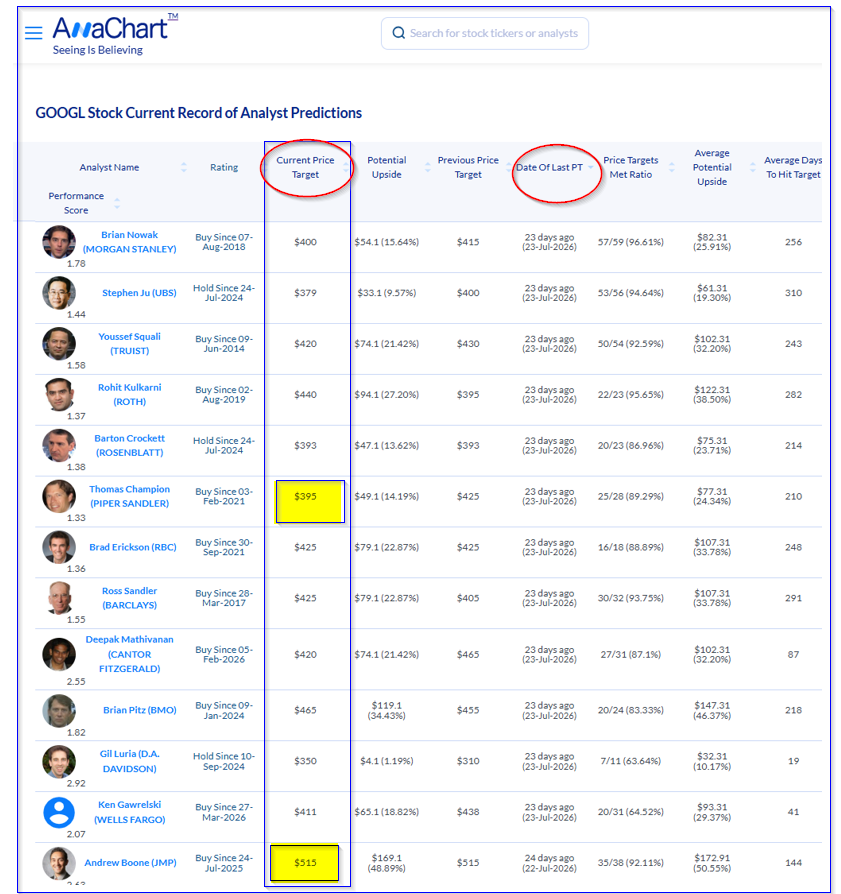Sort by Current Price Target arrows

(346, 167)
